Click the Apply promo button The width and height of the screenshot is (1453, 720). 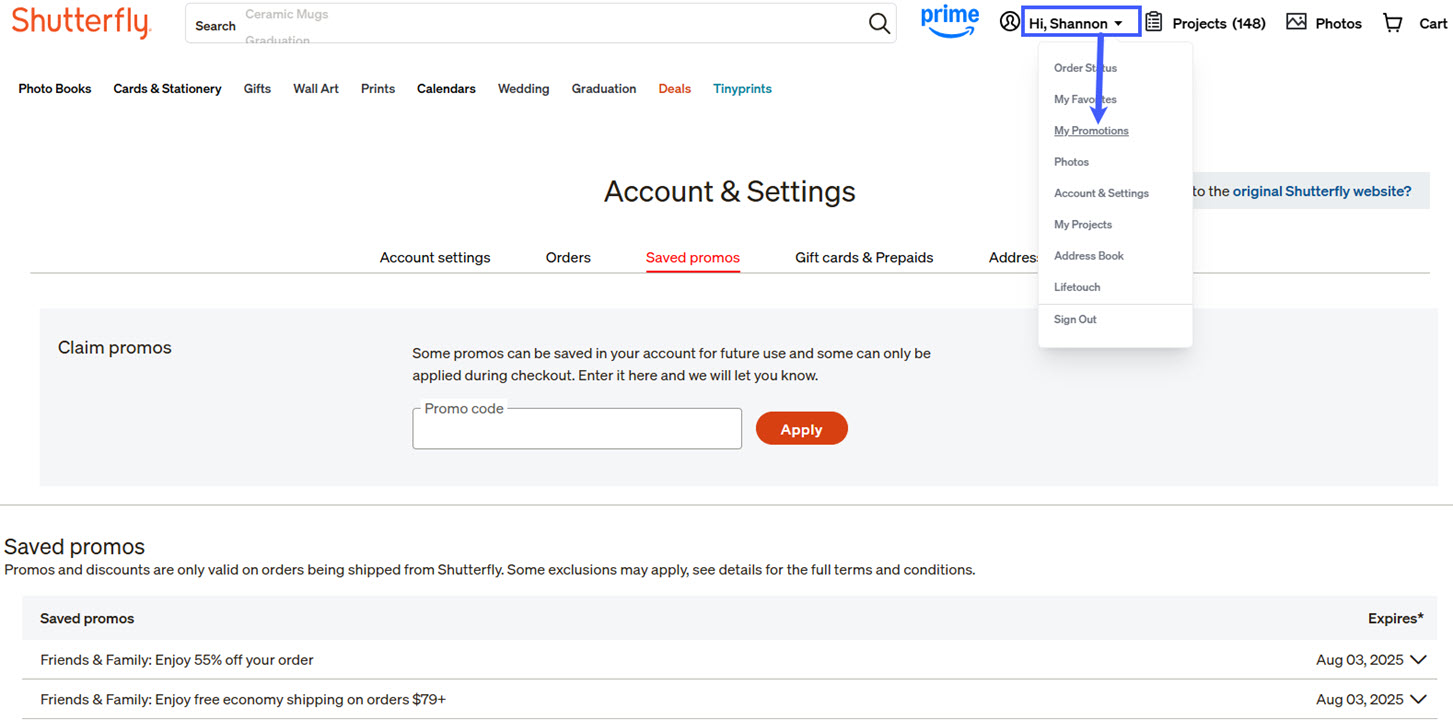coord(801,429)
